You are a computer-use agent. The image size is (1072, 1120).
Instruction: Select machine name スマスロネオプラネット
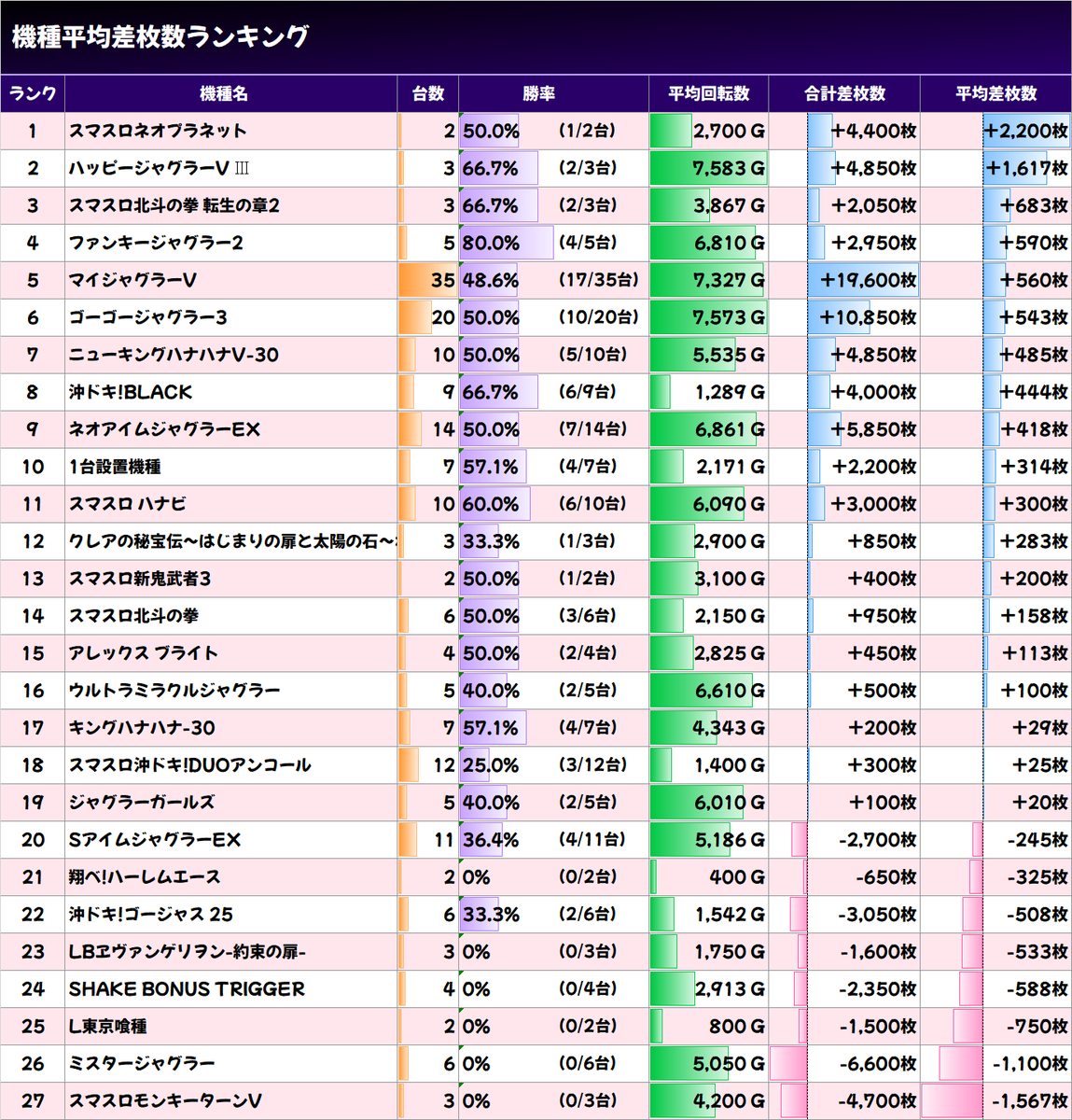click(x=158, y=131)
